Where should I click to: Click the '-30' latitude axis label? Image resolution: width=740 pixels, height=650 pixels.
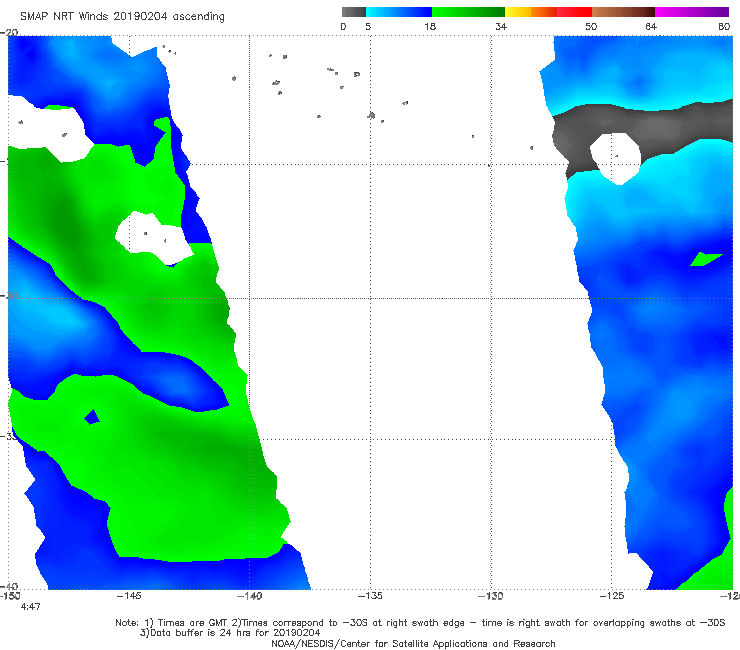(x=9, y=295)
